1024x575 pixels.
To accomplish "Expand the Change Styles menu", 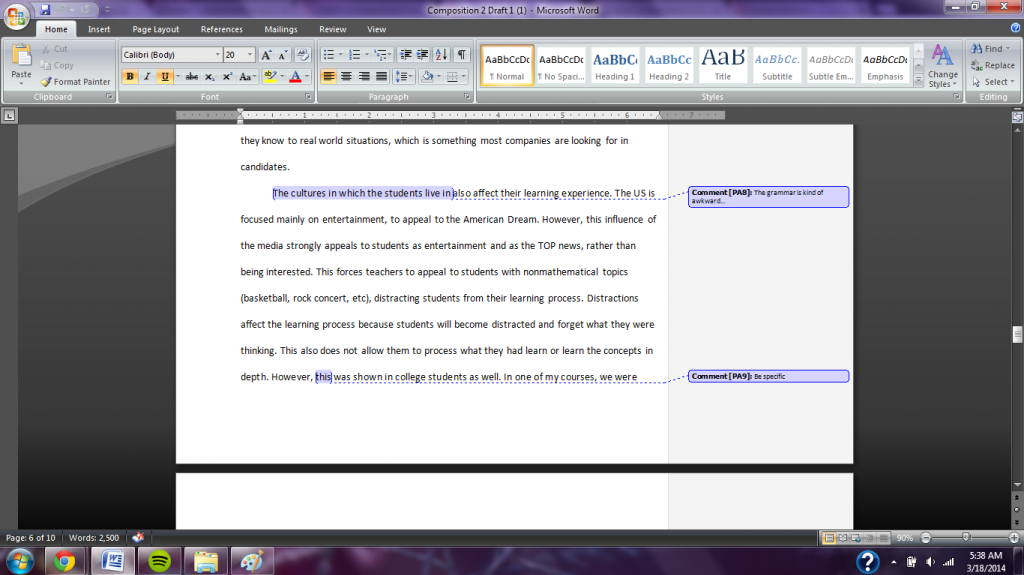I will [942, 66].
